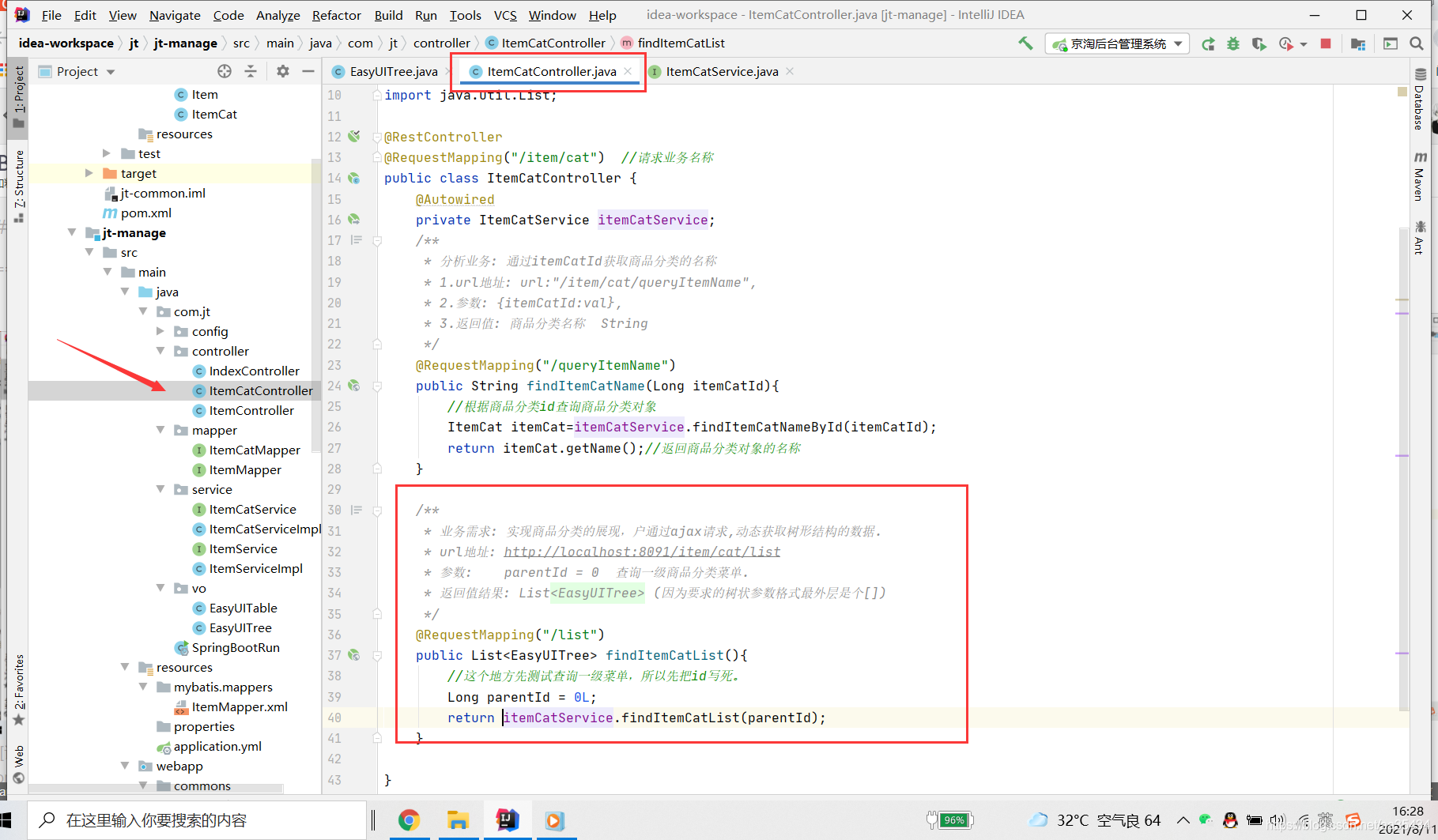Image resolution: width=1438 pixels, height=840 pixels.
Task: Toggle the Web tool window tab
Action: click(x=19, y=763)
